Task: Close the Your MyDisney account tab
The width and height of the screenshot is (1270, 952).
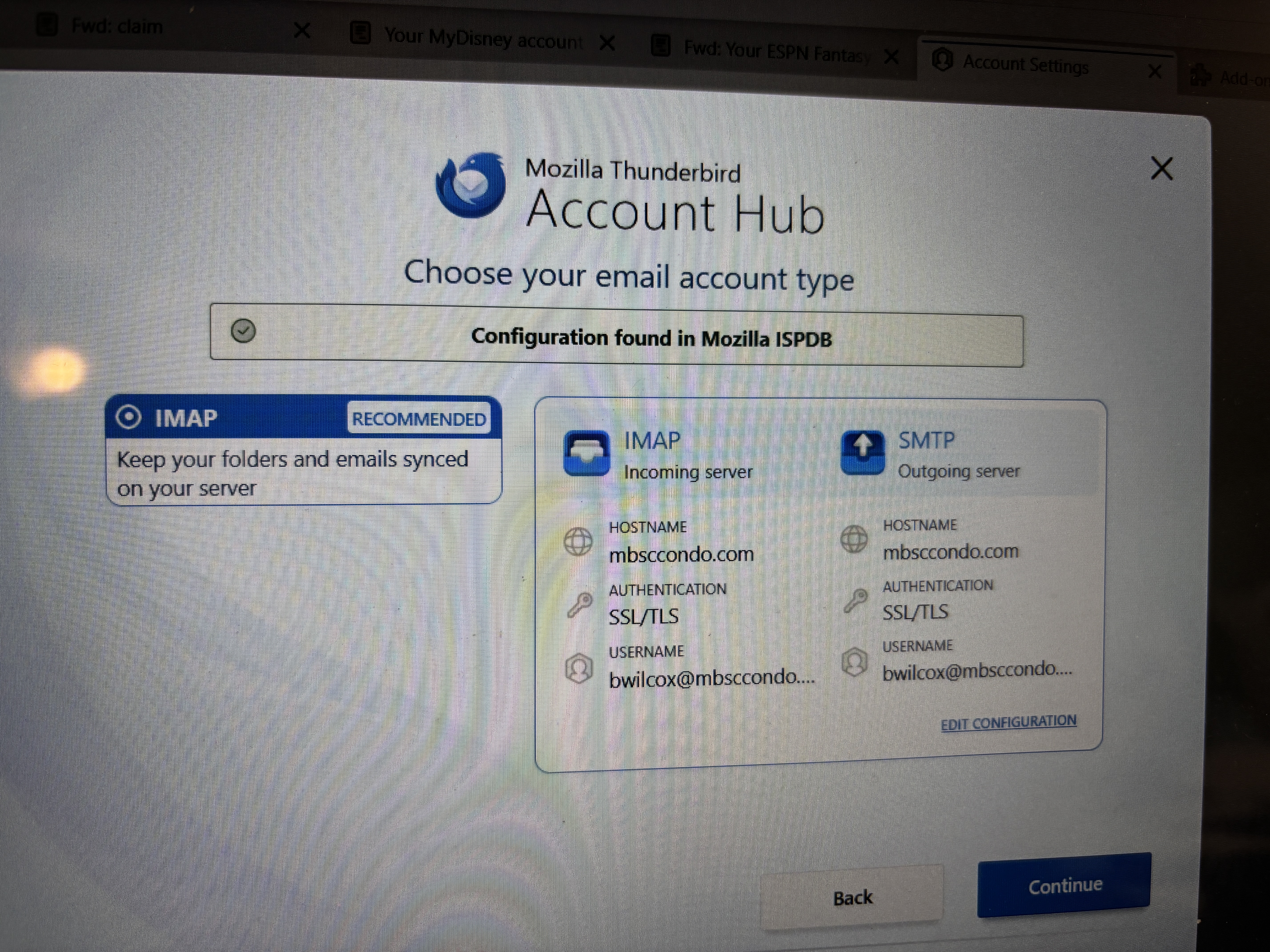Action: (x=607, y=43)
